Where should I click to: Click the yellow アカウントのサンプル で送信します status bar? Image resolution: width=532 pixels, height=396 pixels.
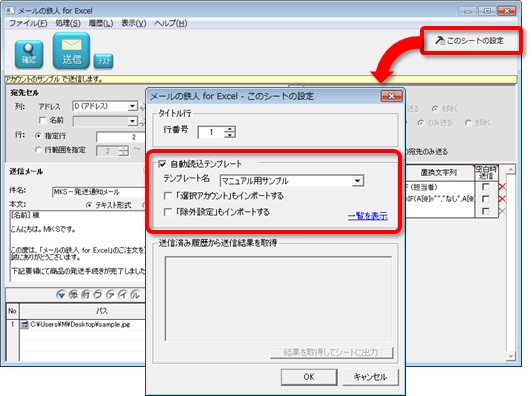coord(261,79)
